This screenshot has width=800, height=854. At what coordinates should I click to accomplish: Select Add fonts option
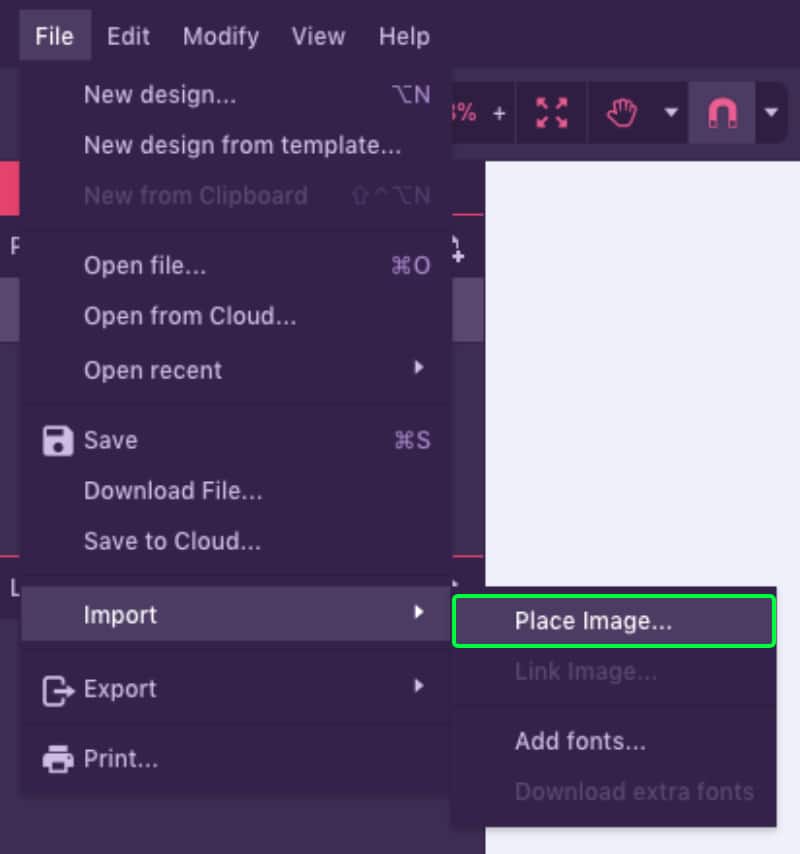(x=580, y=741)
